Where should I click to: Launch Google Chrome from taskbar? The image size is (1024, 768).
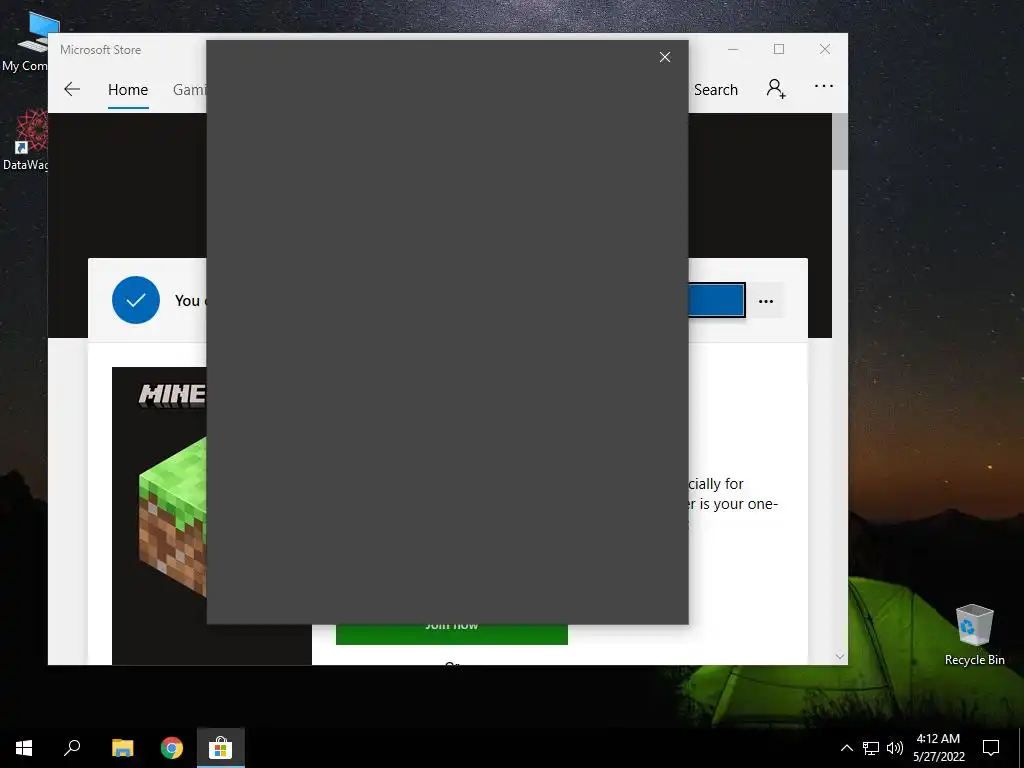pos(172,748)
